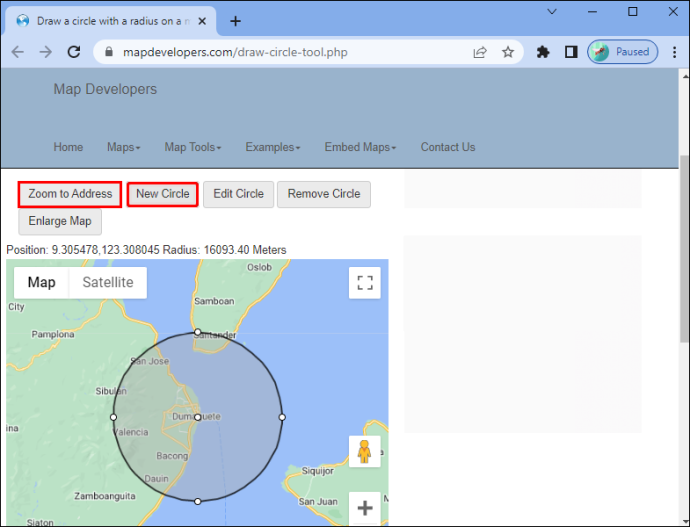Open the Extensions puzzle icon
This screenshot has height=527, width=690.
tap(543, 52)
